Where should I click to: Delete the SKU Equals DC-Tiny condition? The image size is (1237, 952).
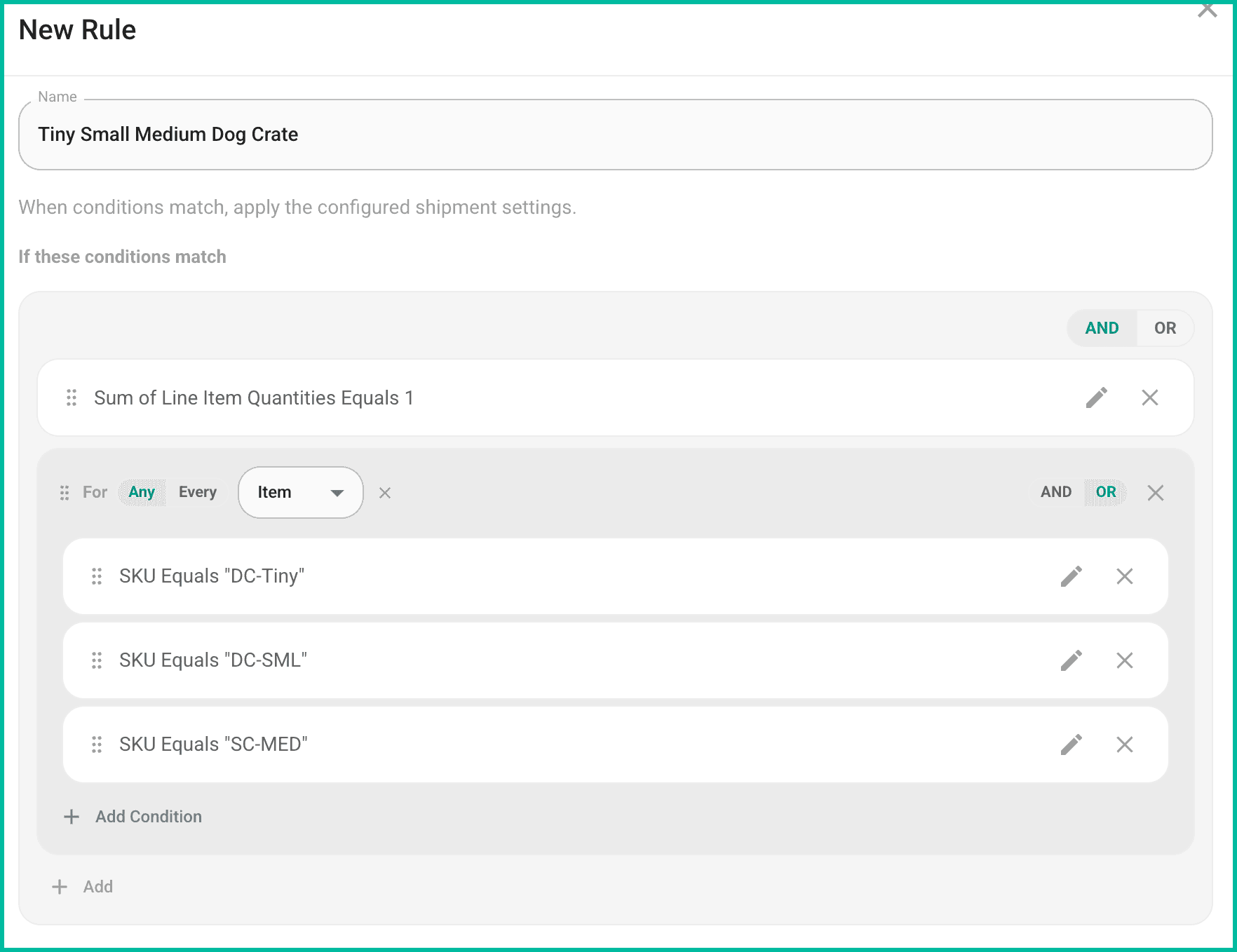coord(1125,576)
